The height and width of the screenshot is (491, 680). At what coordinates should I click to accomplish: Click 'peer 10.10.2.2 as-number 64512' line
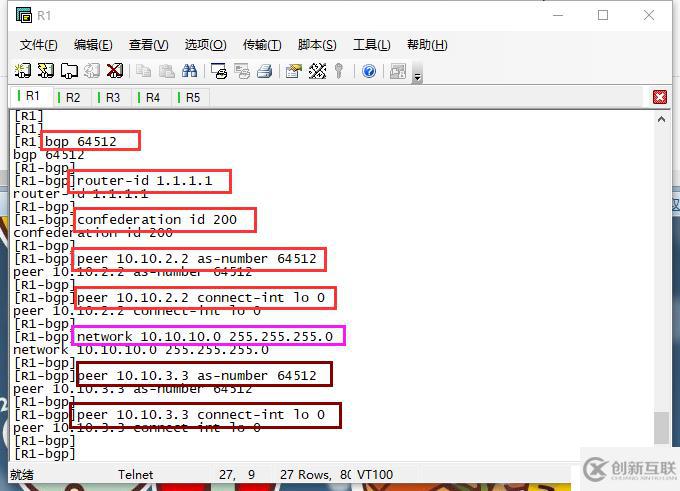(196, 259)
